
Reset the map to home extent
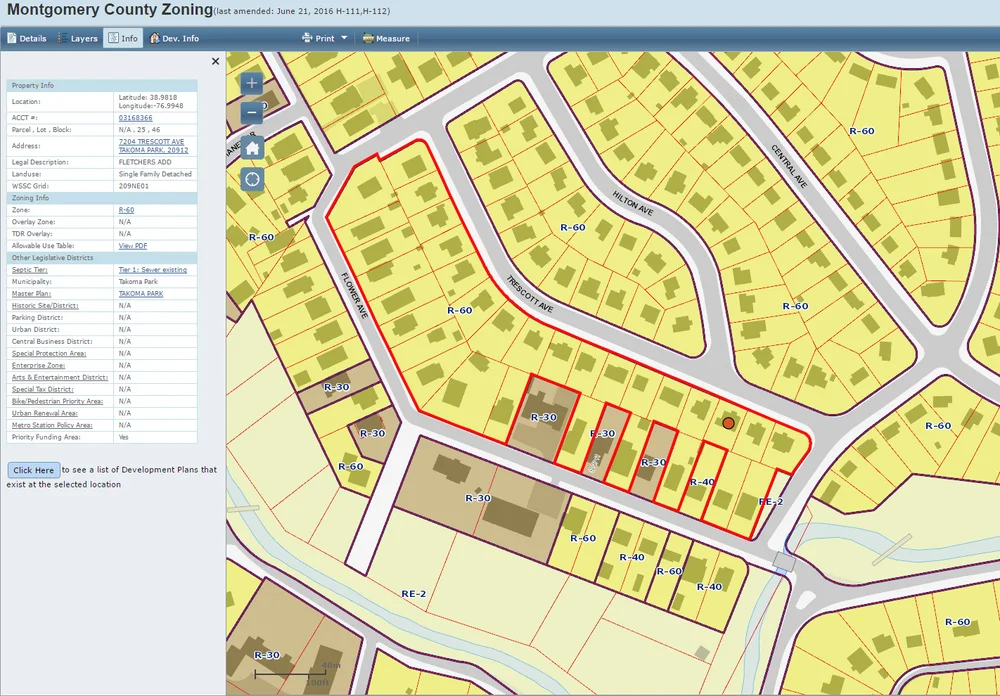click(x=252, y=148)
